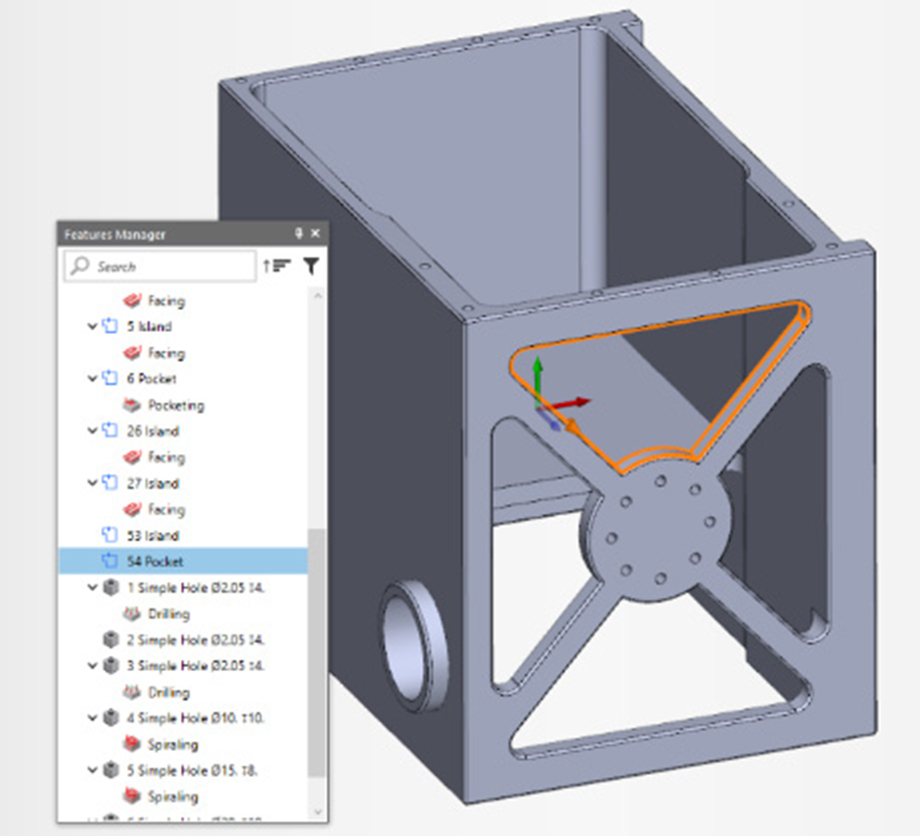
Task: Click the Pocketing operation icon
Action: (130, 405)
